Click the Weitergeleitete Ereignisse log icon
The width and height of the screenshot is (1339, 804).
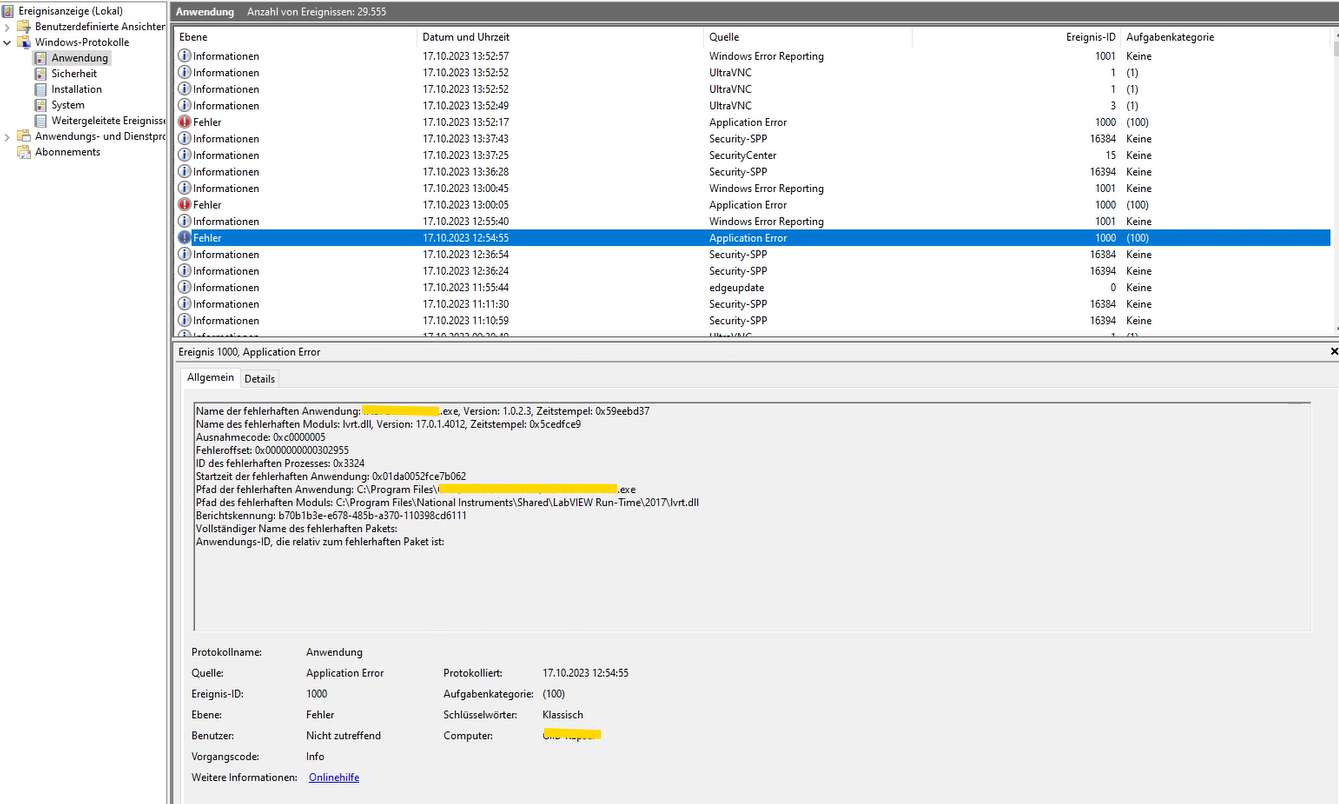pos(41,121)
